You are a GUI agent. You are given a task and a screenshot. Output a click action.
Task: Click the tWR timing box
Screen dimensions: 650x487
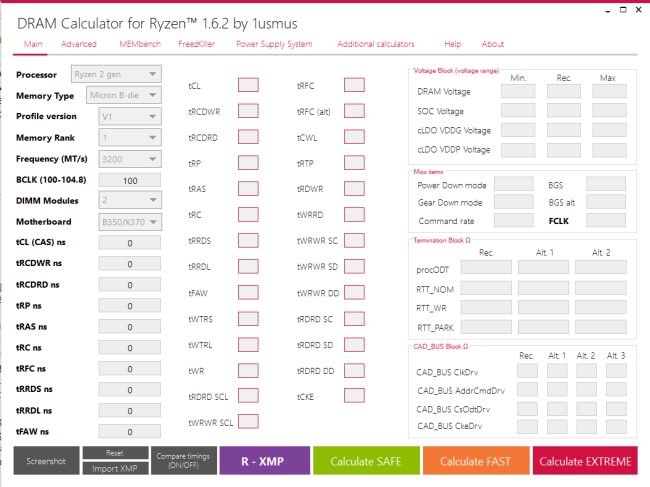(x=248, y=370)
